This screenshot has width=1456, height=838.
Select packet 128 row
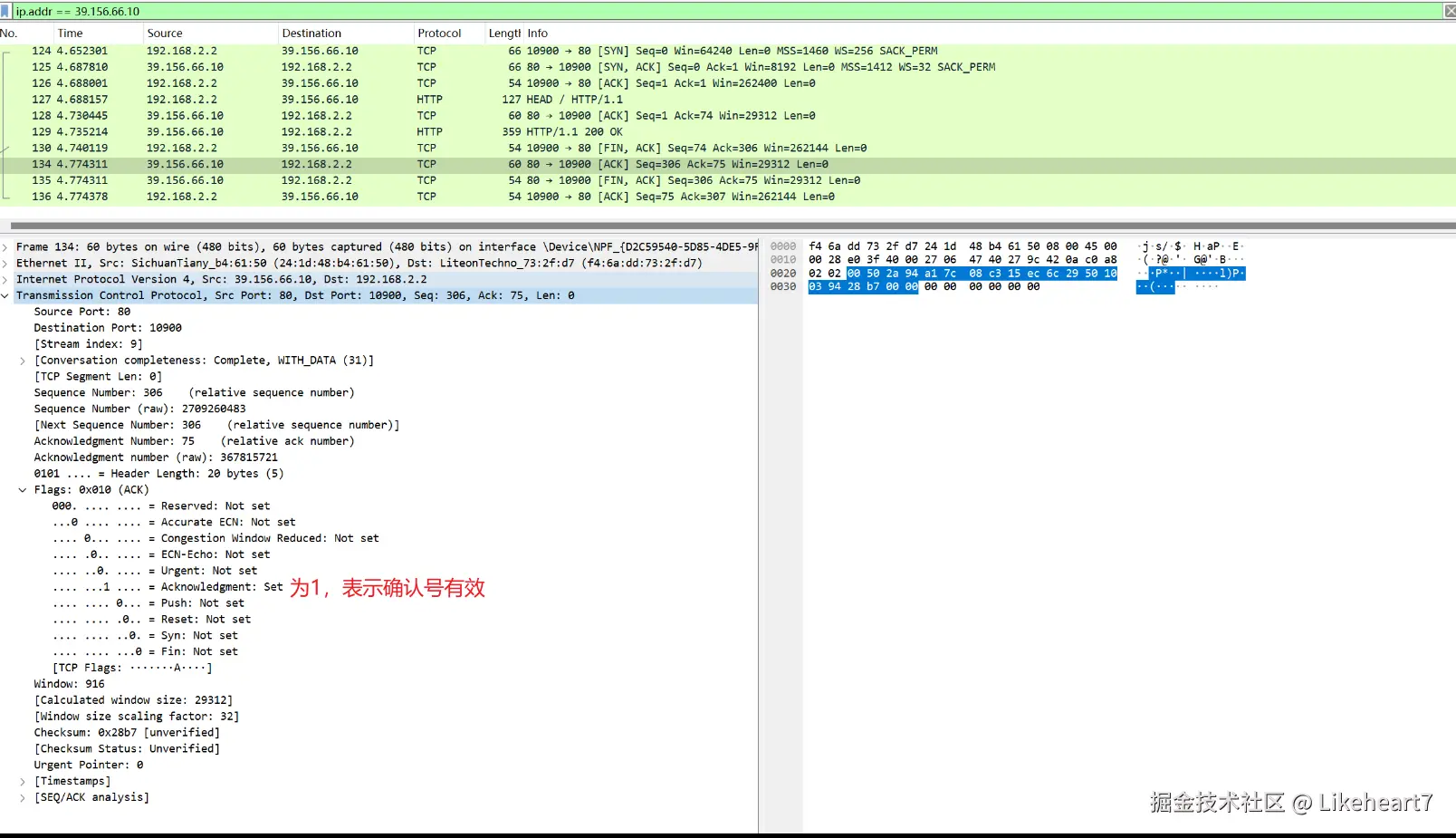pyautogui.click(x=728, y=117)
